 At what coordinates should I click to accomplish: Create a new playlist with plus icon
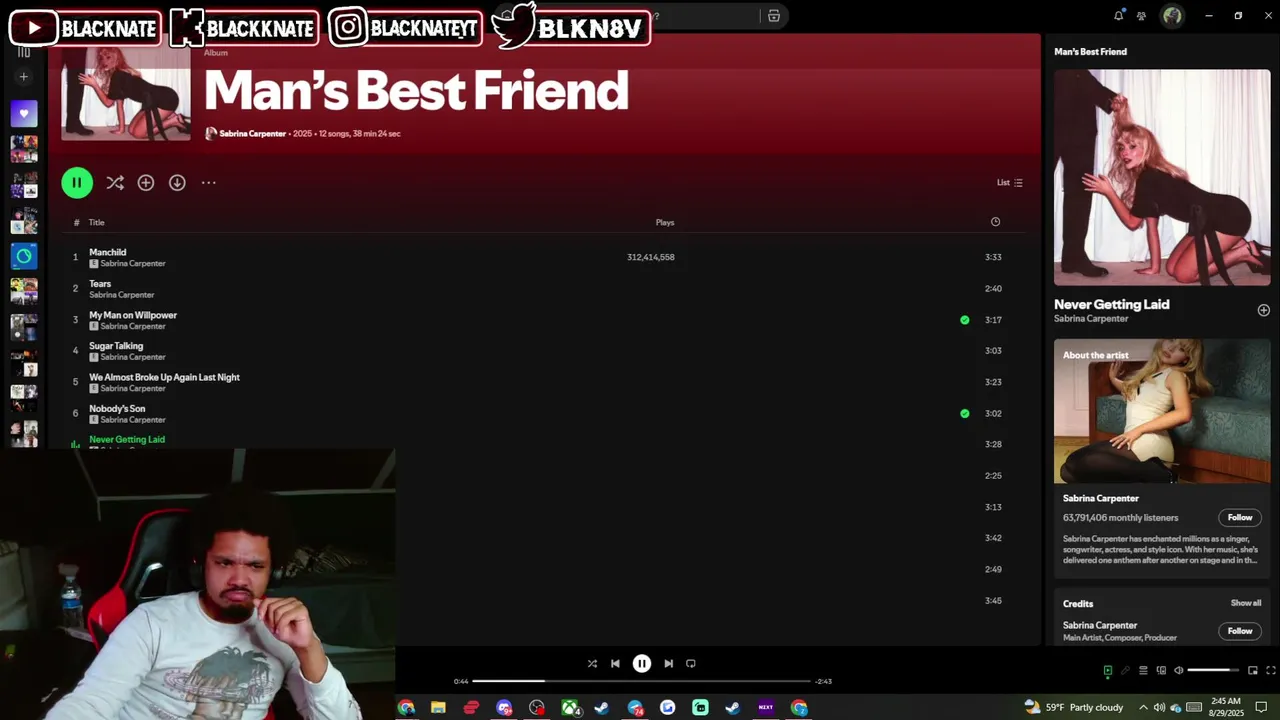(24, 77)
